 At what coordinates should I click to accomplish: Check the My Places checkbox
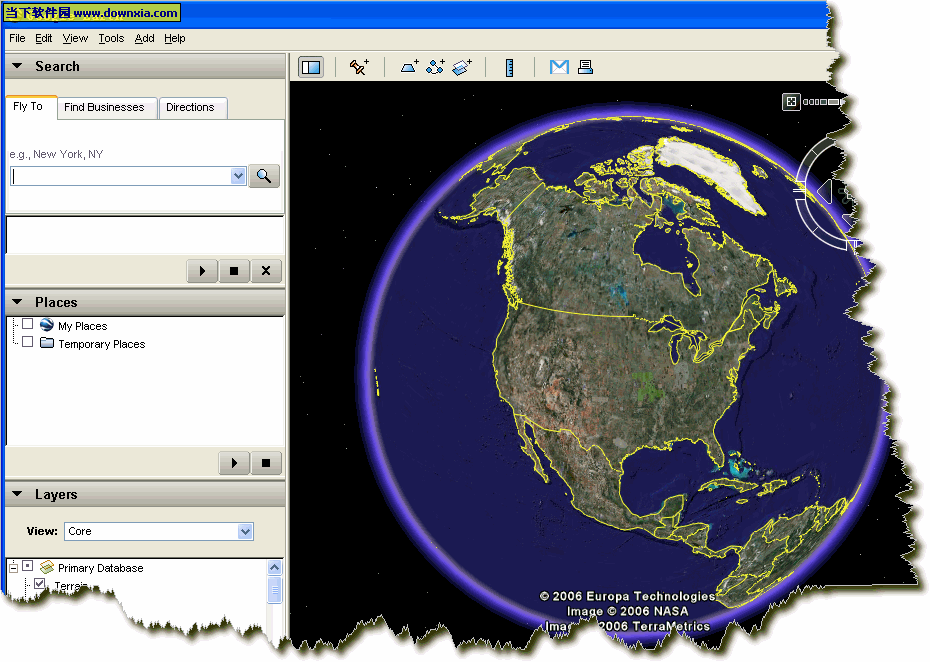click(28, 325)
